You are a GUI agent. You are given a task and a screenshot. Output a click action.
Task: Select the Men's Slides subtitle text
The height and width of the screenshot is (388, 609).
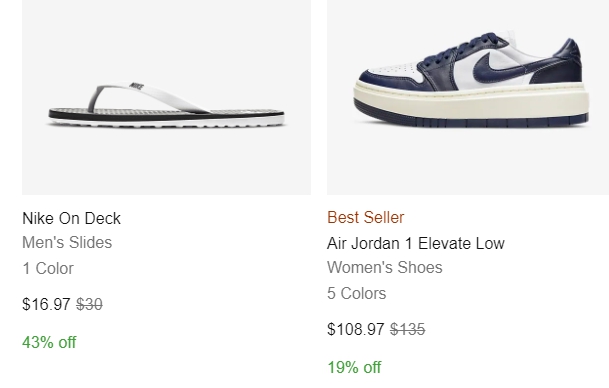(67, 242)
